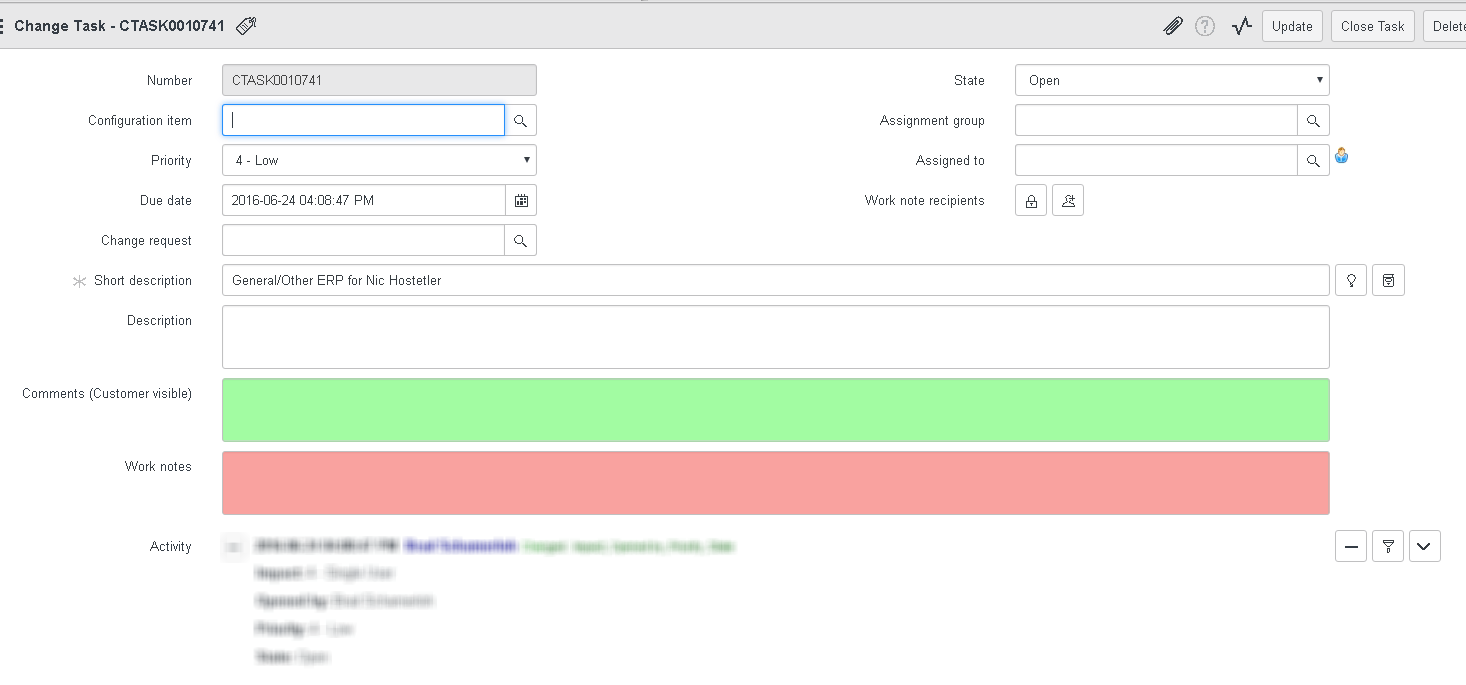Click inside the Description text area
This screenshot has width=1466, height=685.
tap(776, 337)
